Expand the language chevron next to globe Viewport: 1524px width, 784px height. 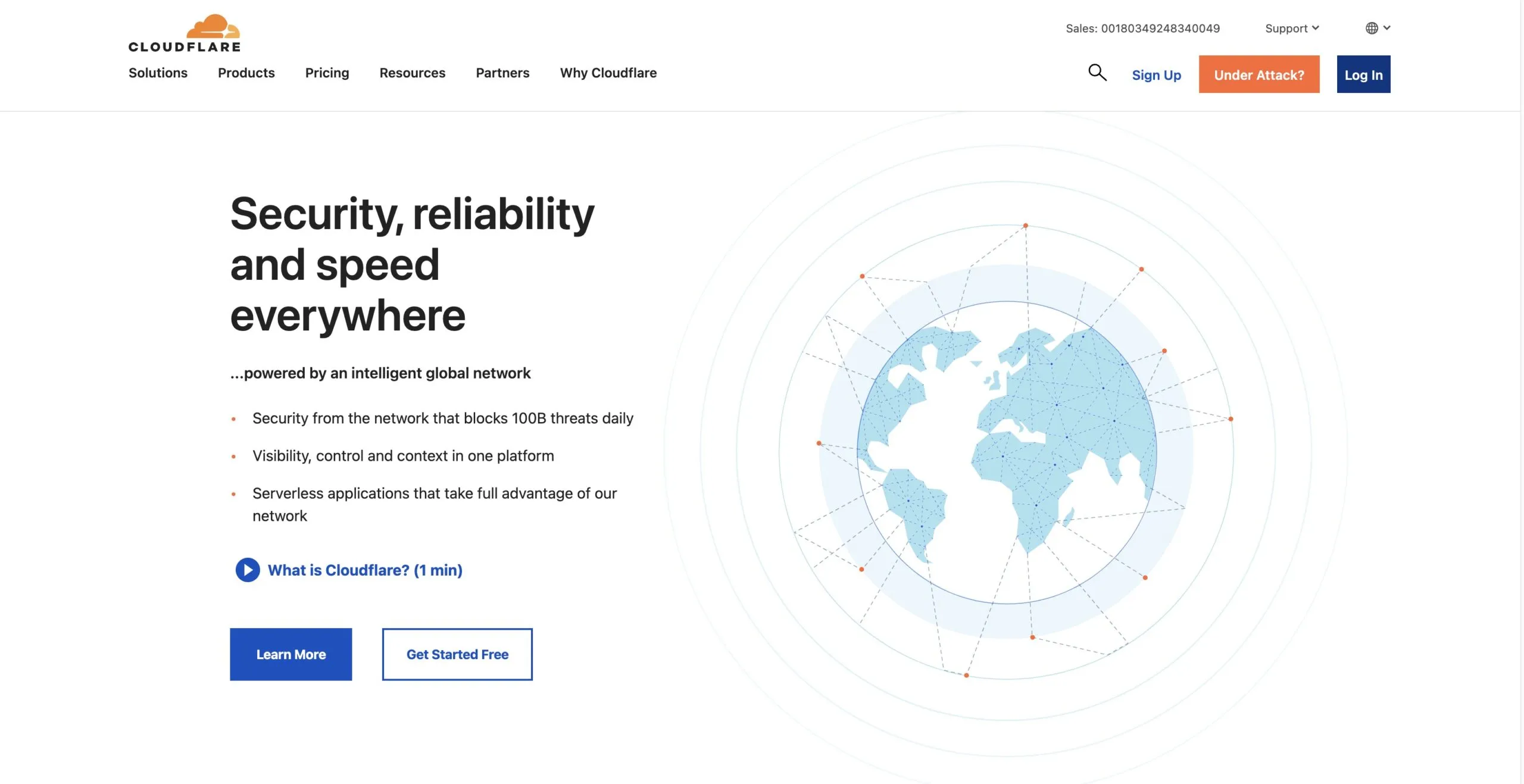(1386, 27)
